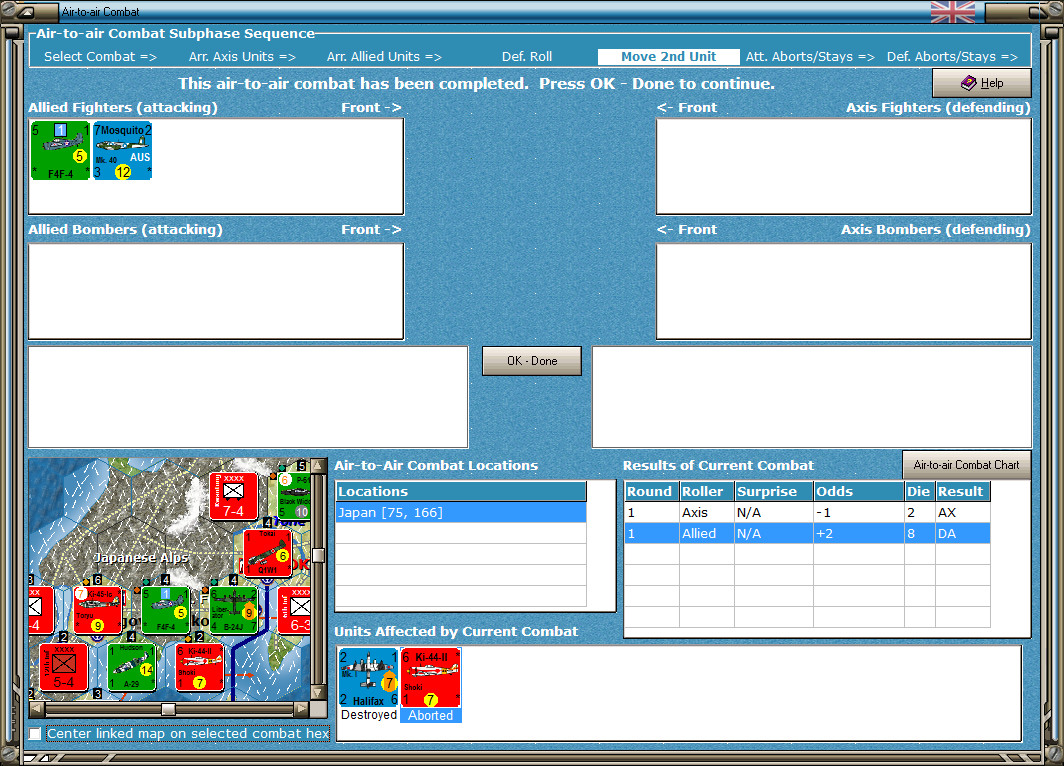Click the Japanese Alps label on the map

[140, 558]
